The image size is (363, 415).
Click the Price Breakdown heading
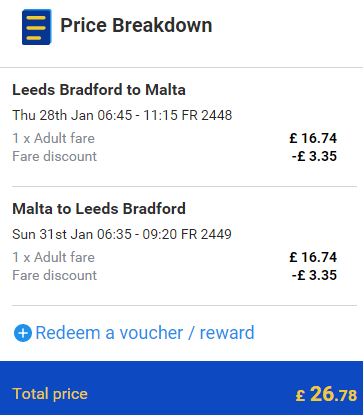click(136, 26)
